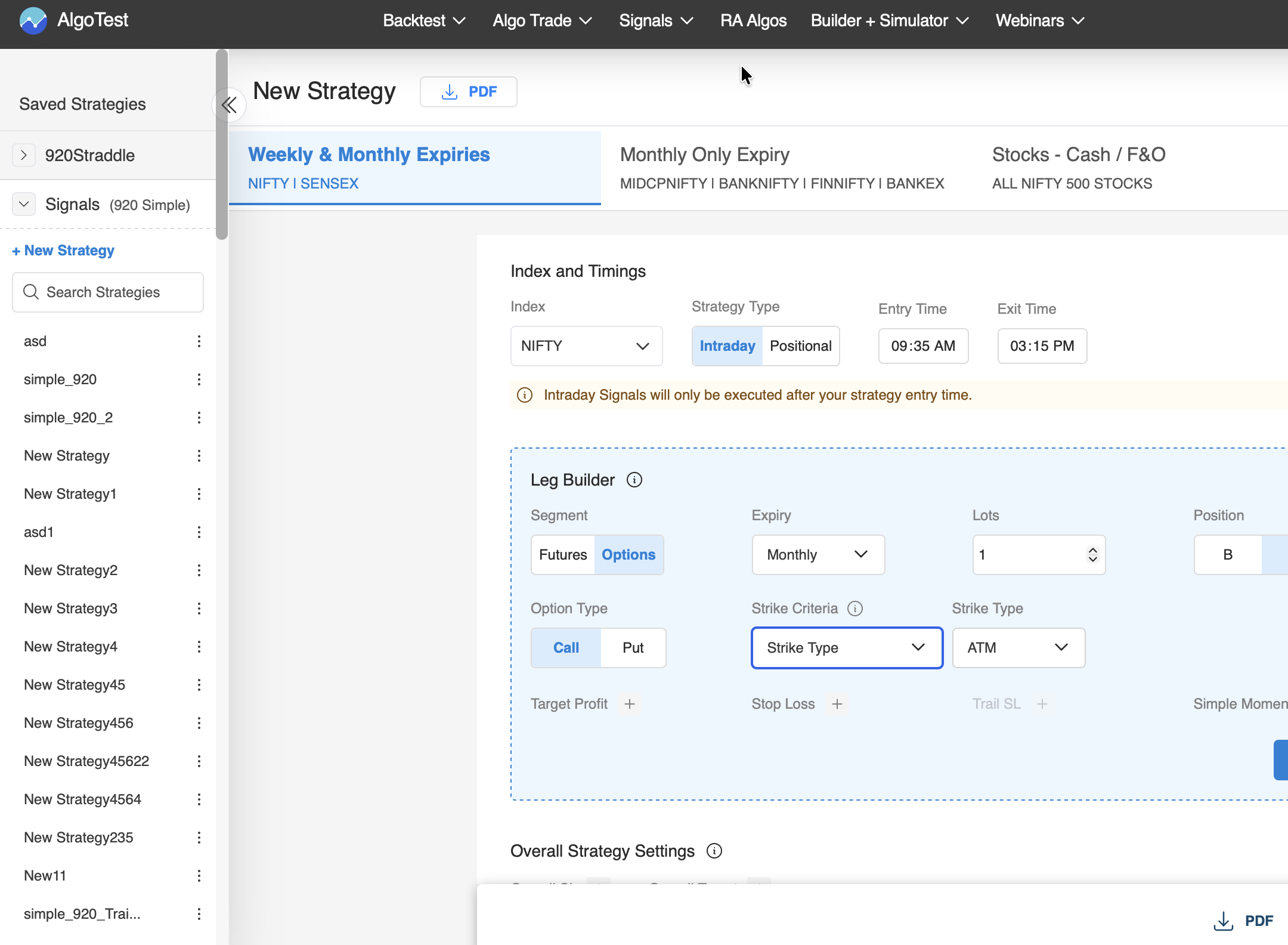Add Target Profit with plus icon
This screenshot has width=1288, height=945.
point(630,705)
